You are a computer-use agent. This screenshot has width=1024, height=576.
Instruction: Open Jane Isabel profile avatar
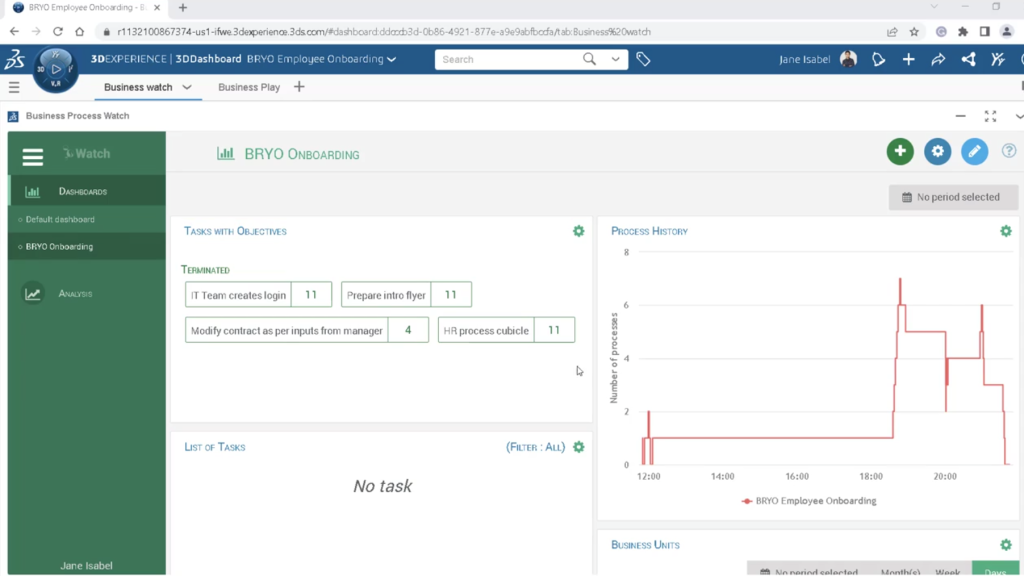point(848,59)
